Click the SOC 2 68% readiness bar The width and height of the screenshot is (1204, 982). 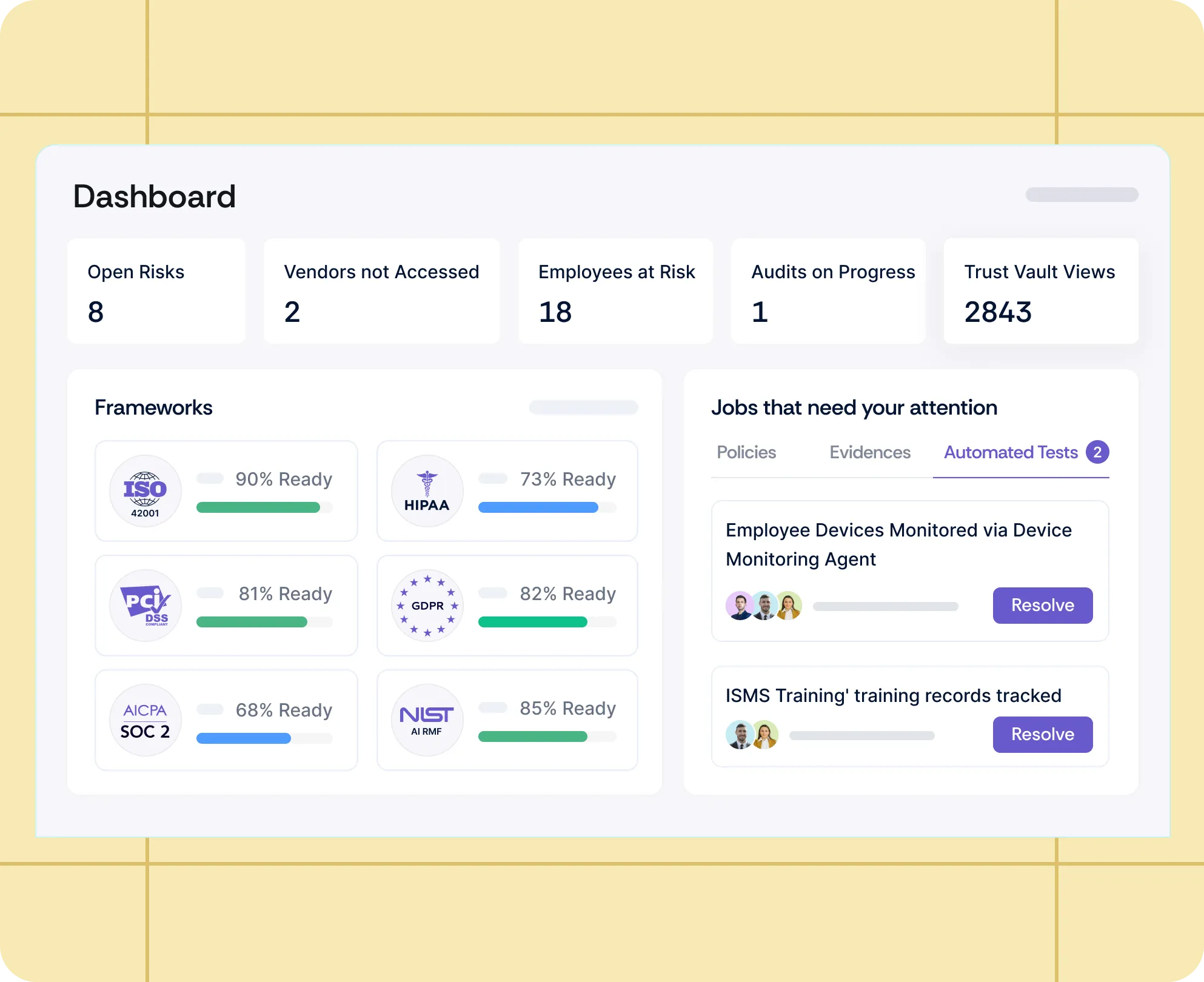(x=264, y=738)
